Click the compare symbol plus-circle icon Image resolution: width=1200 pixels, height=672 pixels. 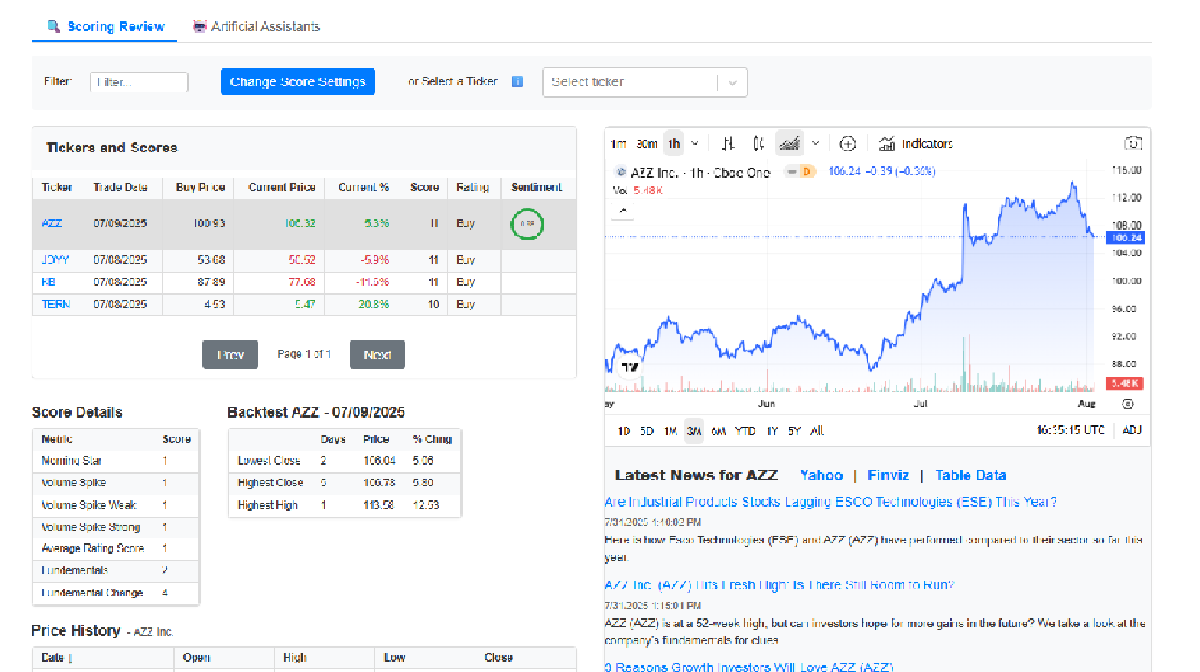847,143
